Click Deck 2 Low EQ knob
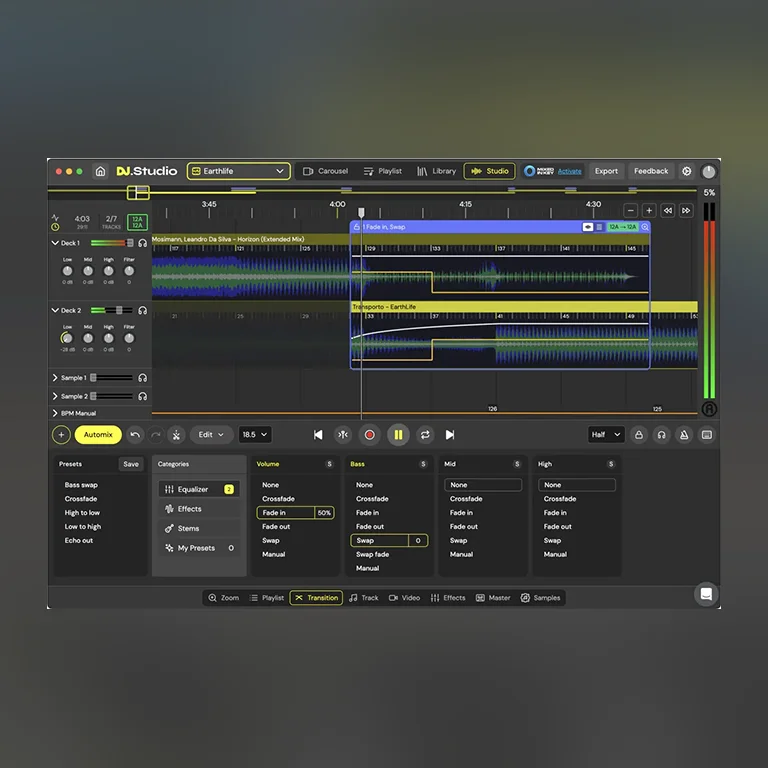Viewport: 768px width, 768px height. [x=67, y=338]
